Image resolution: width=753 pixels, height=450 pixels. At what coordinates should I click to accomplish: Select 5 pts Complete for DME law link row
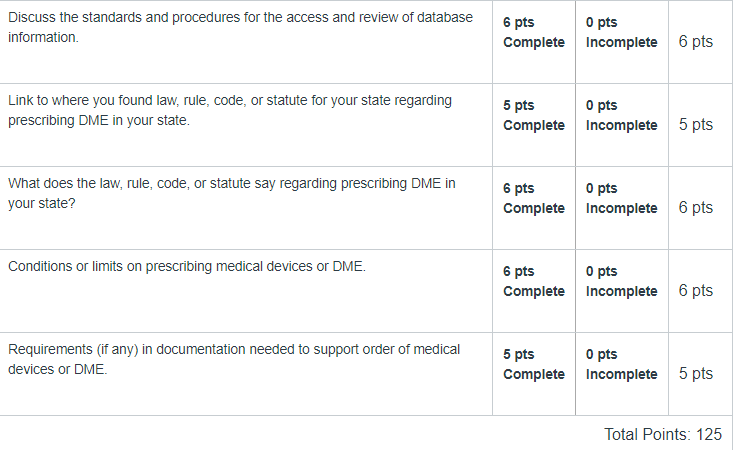click(x=534, y=115)
